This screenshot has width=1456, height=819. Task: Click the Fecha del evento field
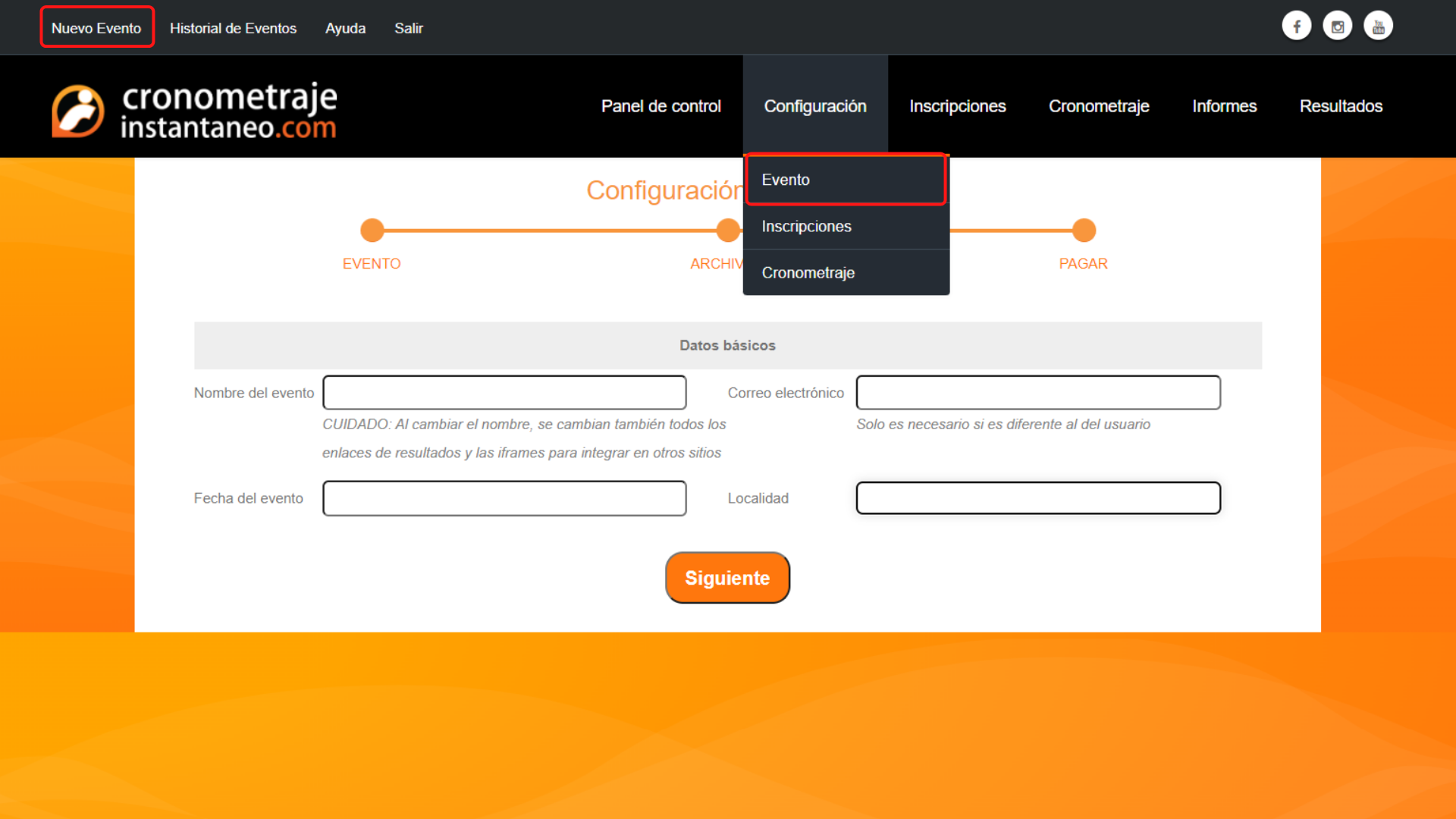click(x=504, y=498)
